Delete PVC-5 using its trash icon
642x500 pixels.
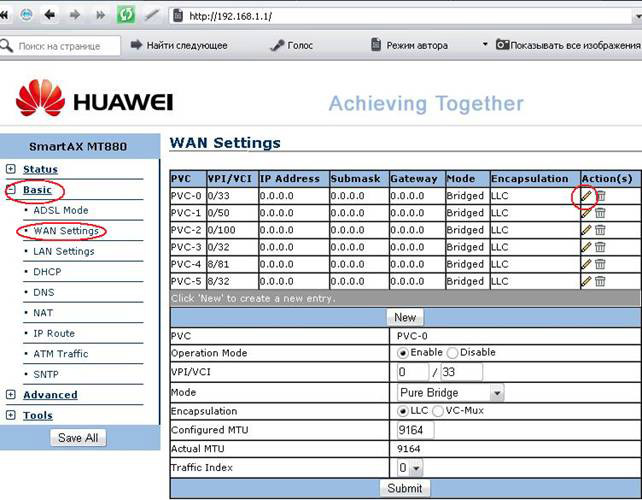[x=600, y=281]
